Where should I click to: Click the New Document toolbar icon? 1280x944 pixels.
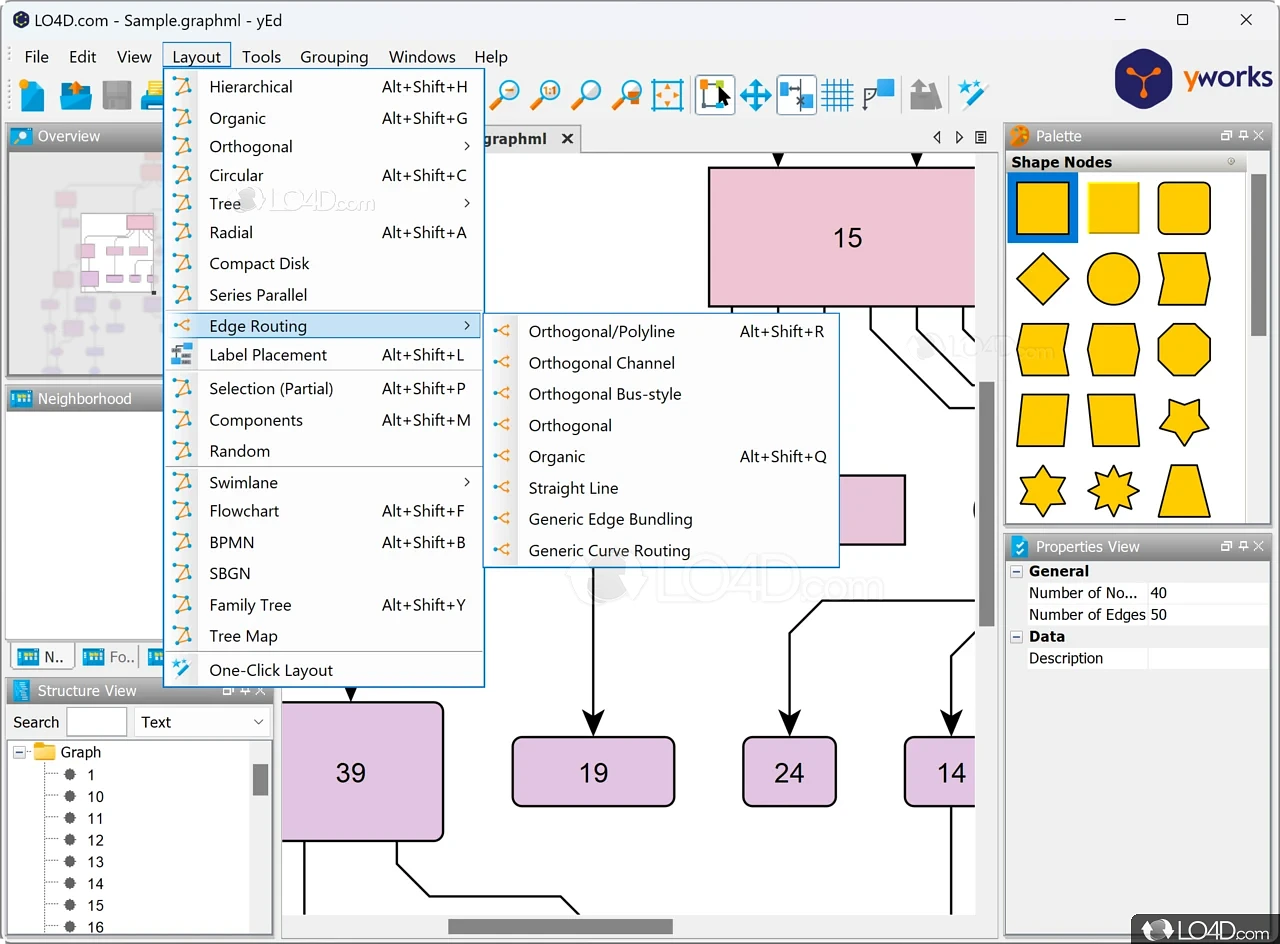coord(31,95)
